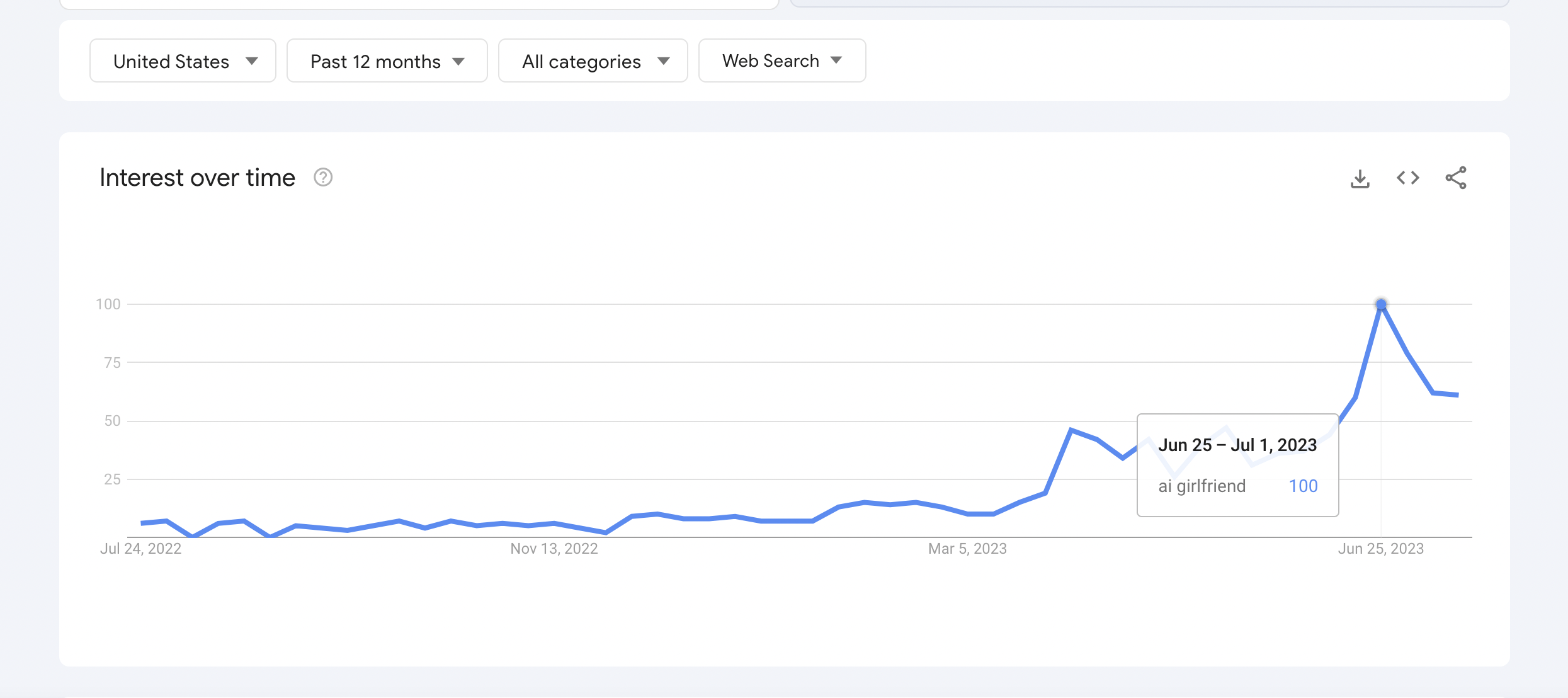Open the All categories dropdown
This screenshot has width=1568, height=698.
593,61
